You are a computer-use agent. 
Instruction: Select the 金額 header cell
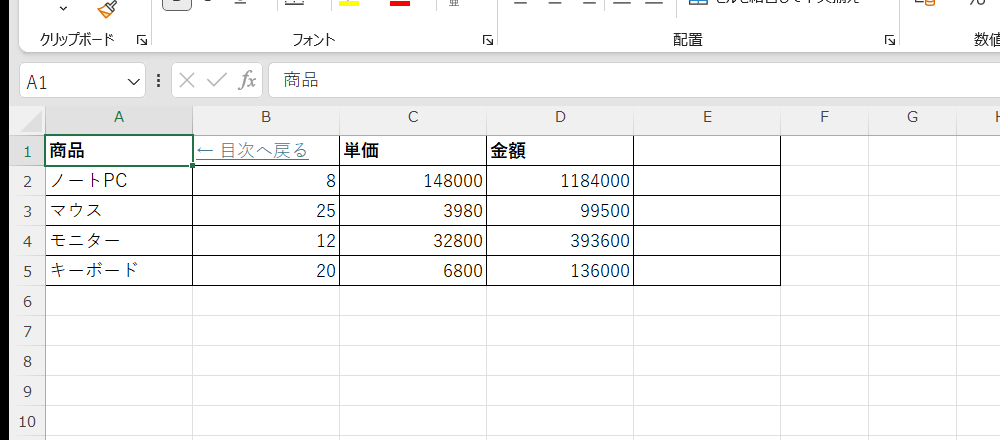click(x=560, y=151)
